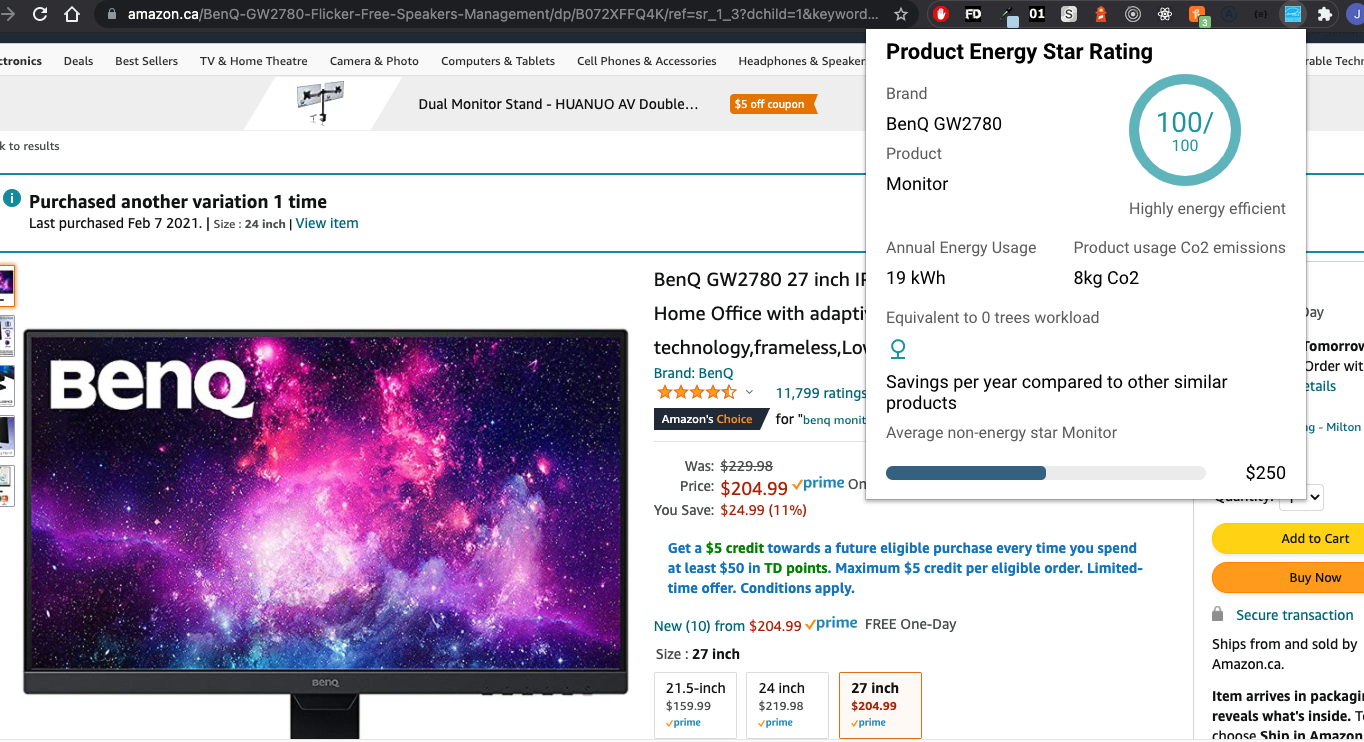
Task: Choose the 27 inch size option
Action: (879, 705)
